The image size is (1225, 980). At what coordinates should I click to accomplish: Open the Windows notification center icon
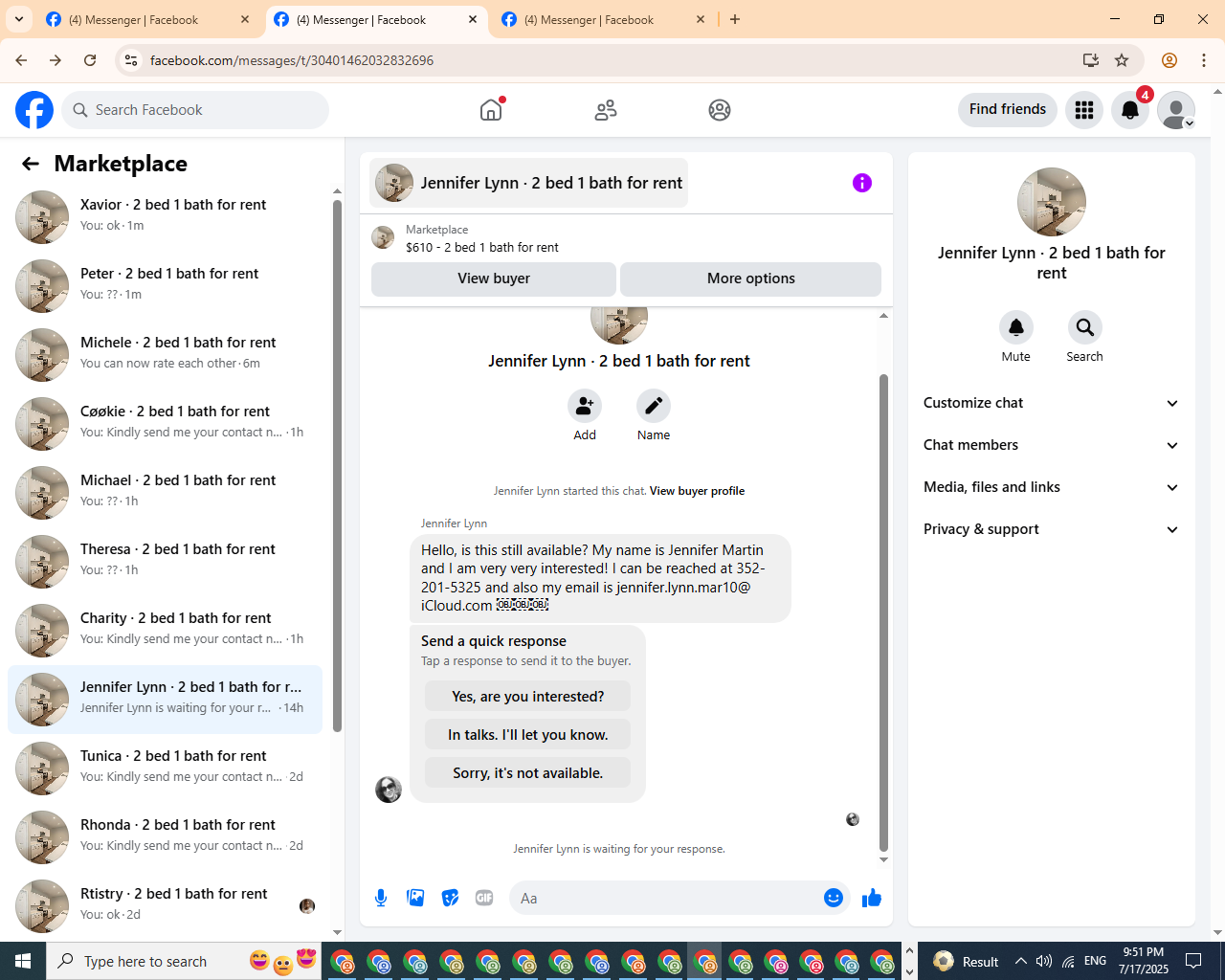pos(1193,961)
